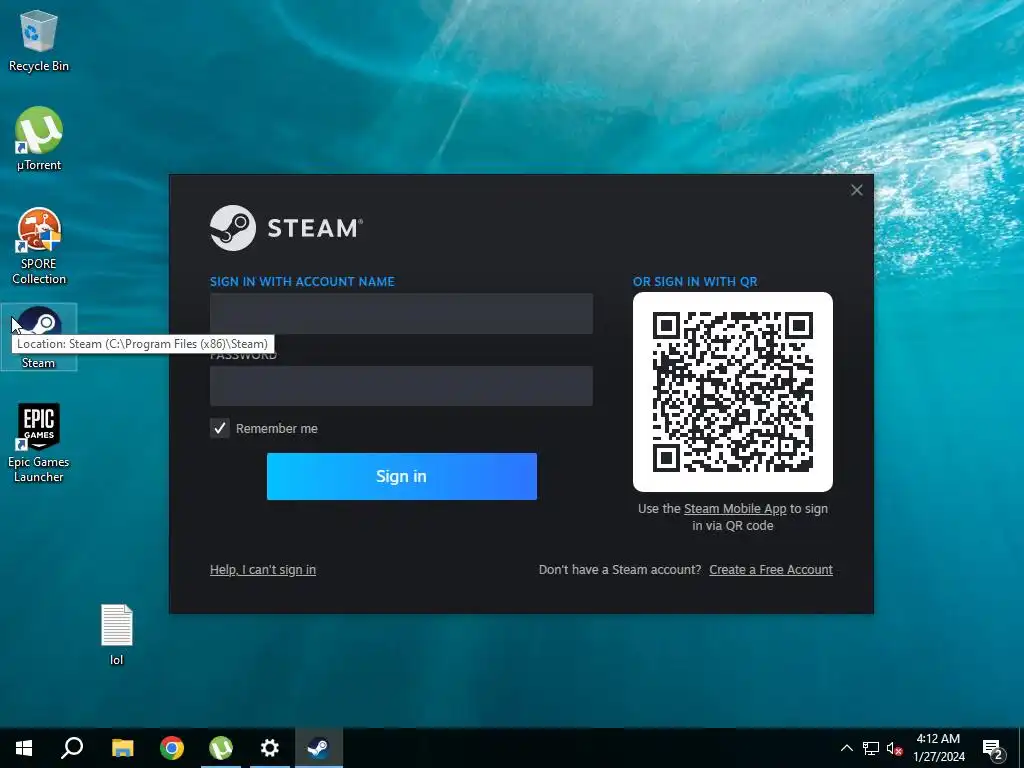Close the Steam sign-in window
Image resolution: width=1024 pixels, height=768 pixels.
pyautogui.click(x=857, y=190)
